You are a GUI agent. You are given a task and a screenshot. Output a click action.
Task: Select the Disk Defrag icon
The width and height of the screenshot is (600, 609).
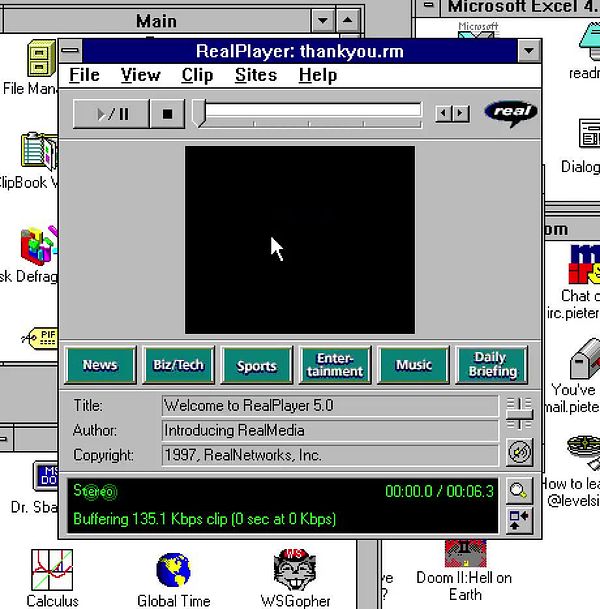(x=39, y=245)
